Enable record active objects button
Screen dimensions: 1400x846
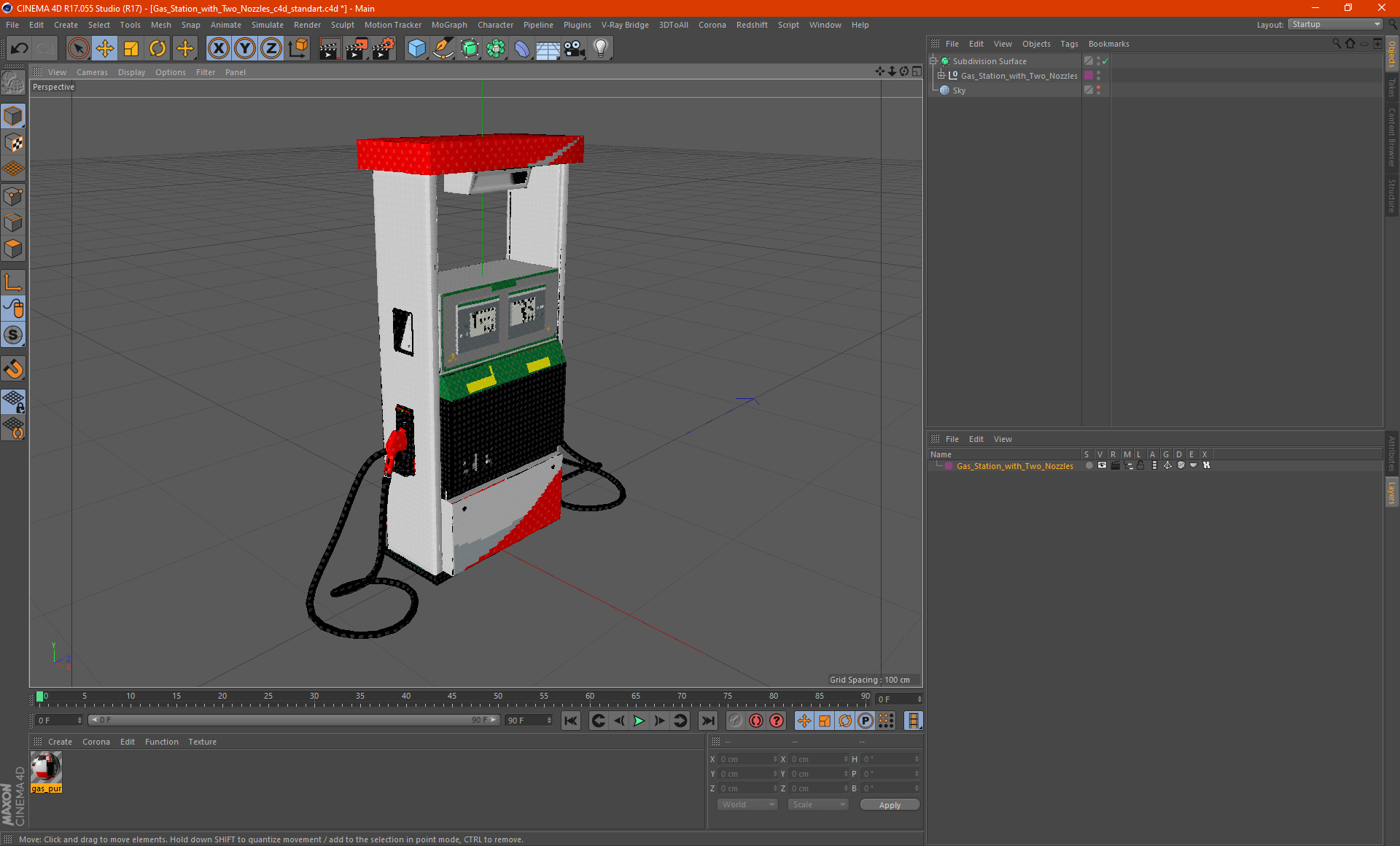(x=736, y=721)
